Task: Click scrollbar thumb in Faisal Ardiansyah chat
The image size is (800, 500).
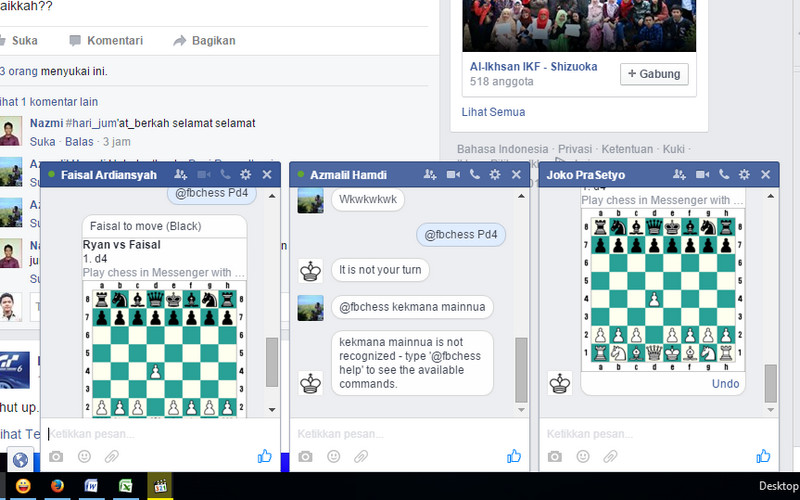Action: [x=272, y=362]
